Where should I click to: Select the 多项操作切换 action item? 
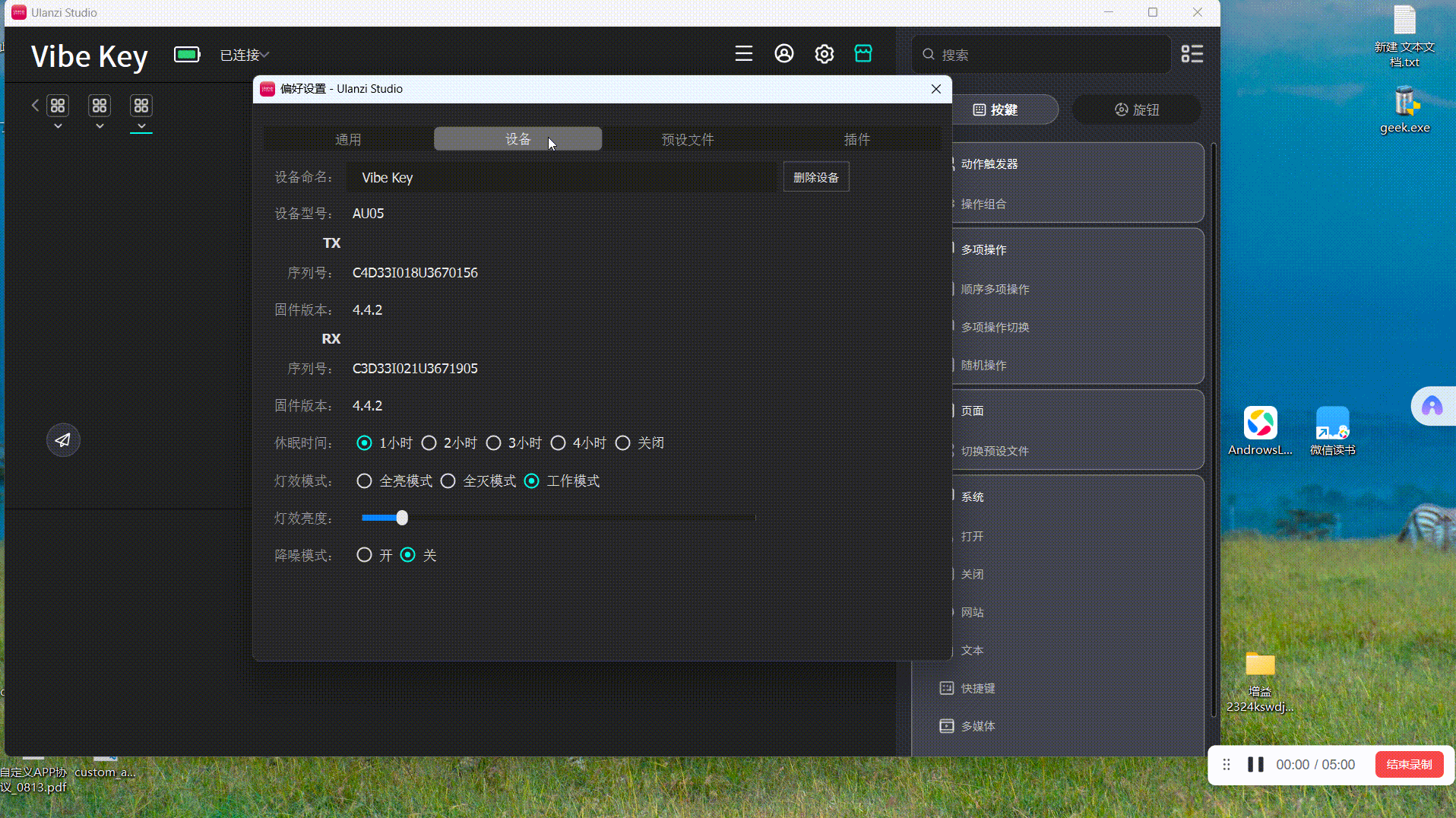[x=995, y=327]
